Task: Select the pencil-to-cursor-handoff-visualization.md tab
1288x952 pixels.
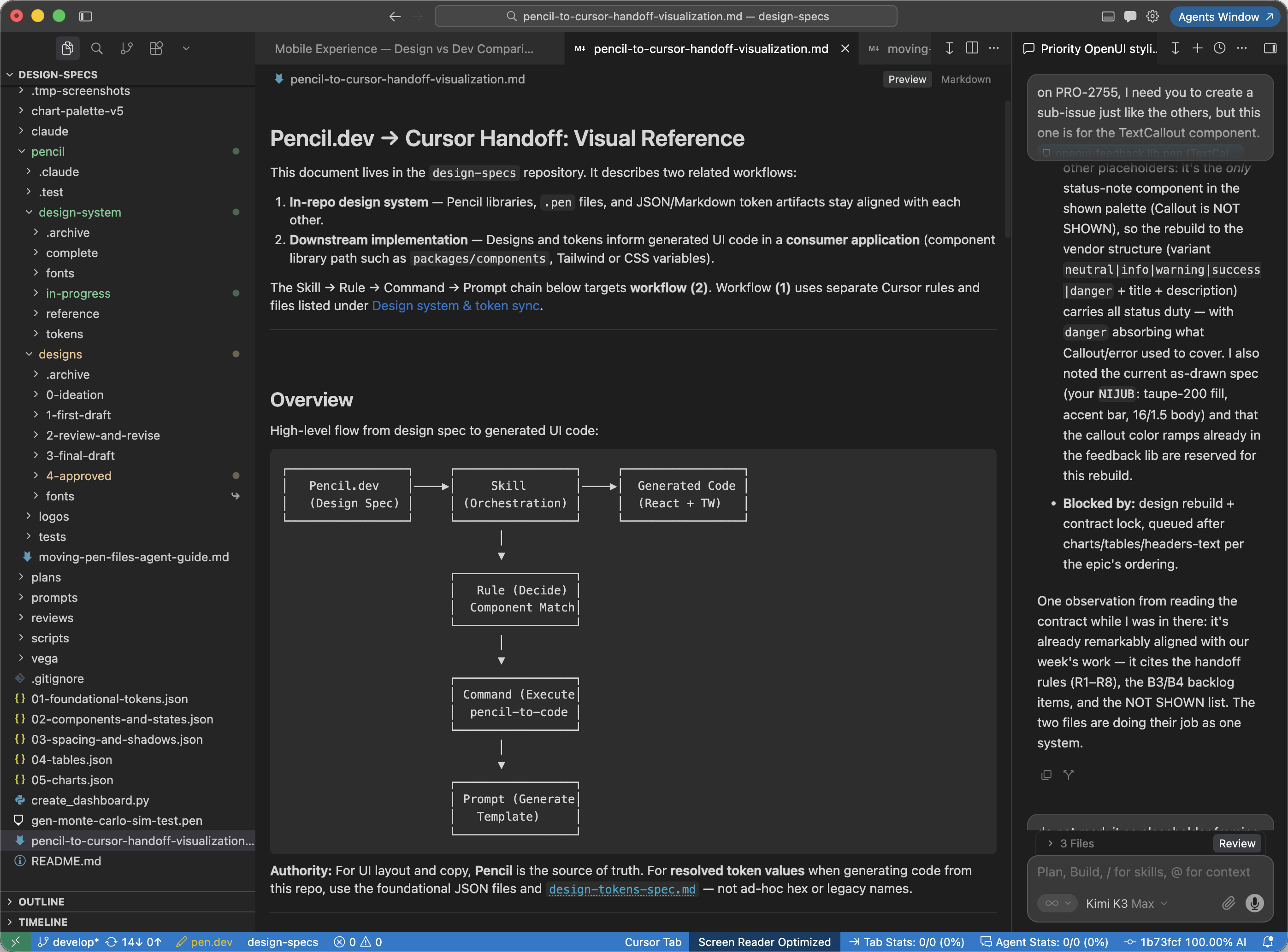Action: [x=710, y=48]
